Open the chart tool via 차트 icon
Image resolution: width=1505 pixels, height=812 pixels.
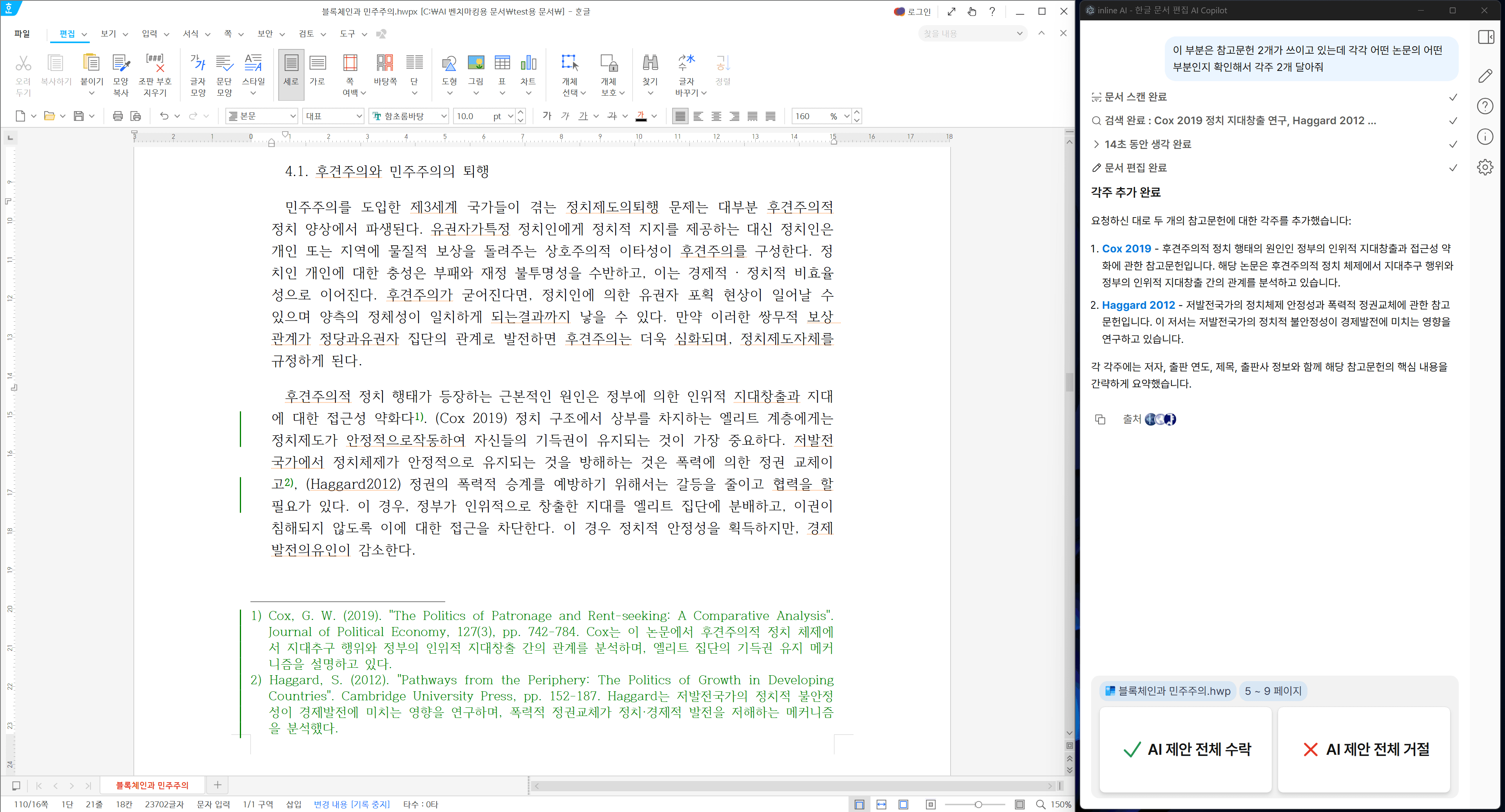tap(528, 69)
